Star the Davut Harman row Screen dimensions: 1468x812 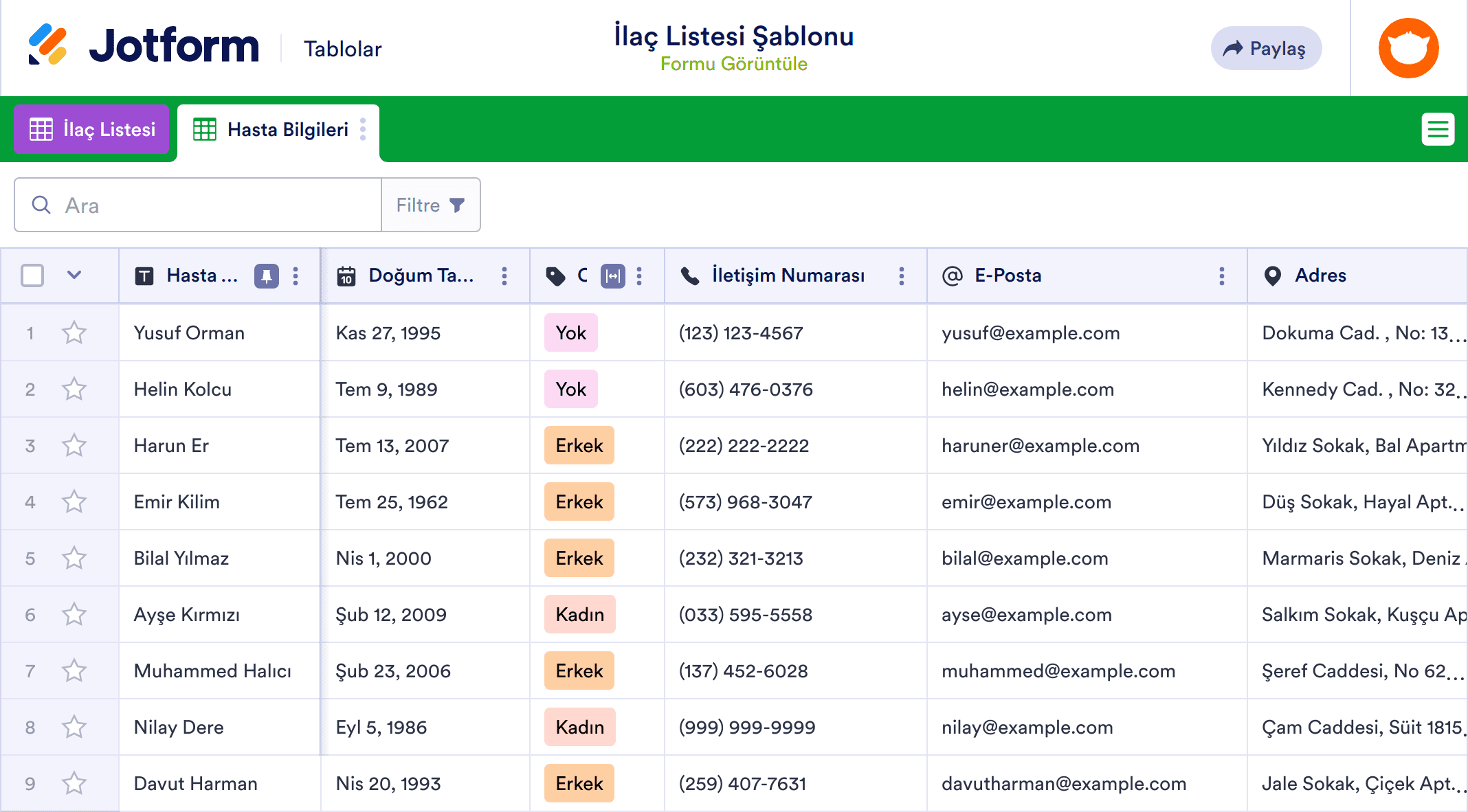[x=74, y=784]
